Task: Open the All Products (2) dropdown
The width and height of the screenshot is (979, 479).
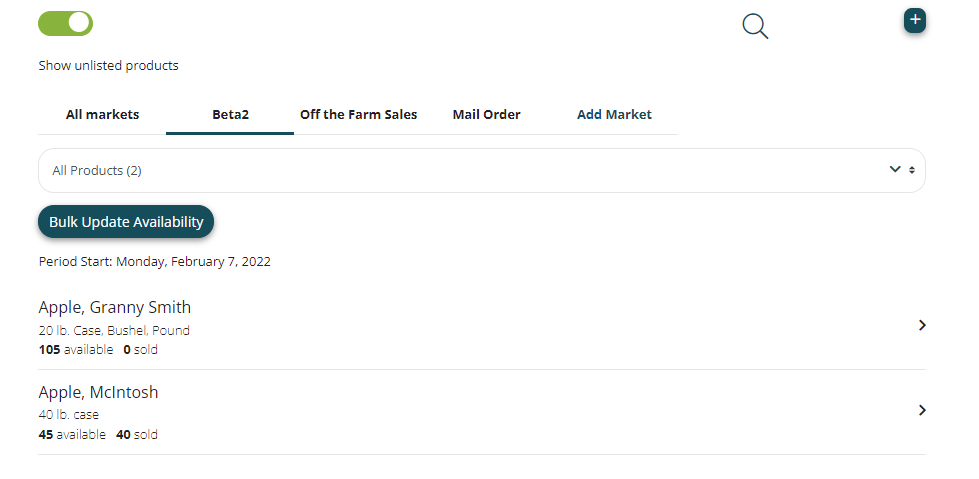Action: coord(481,170)
